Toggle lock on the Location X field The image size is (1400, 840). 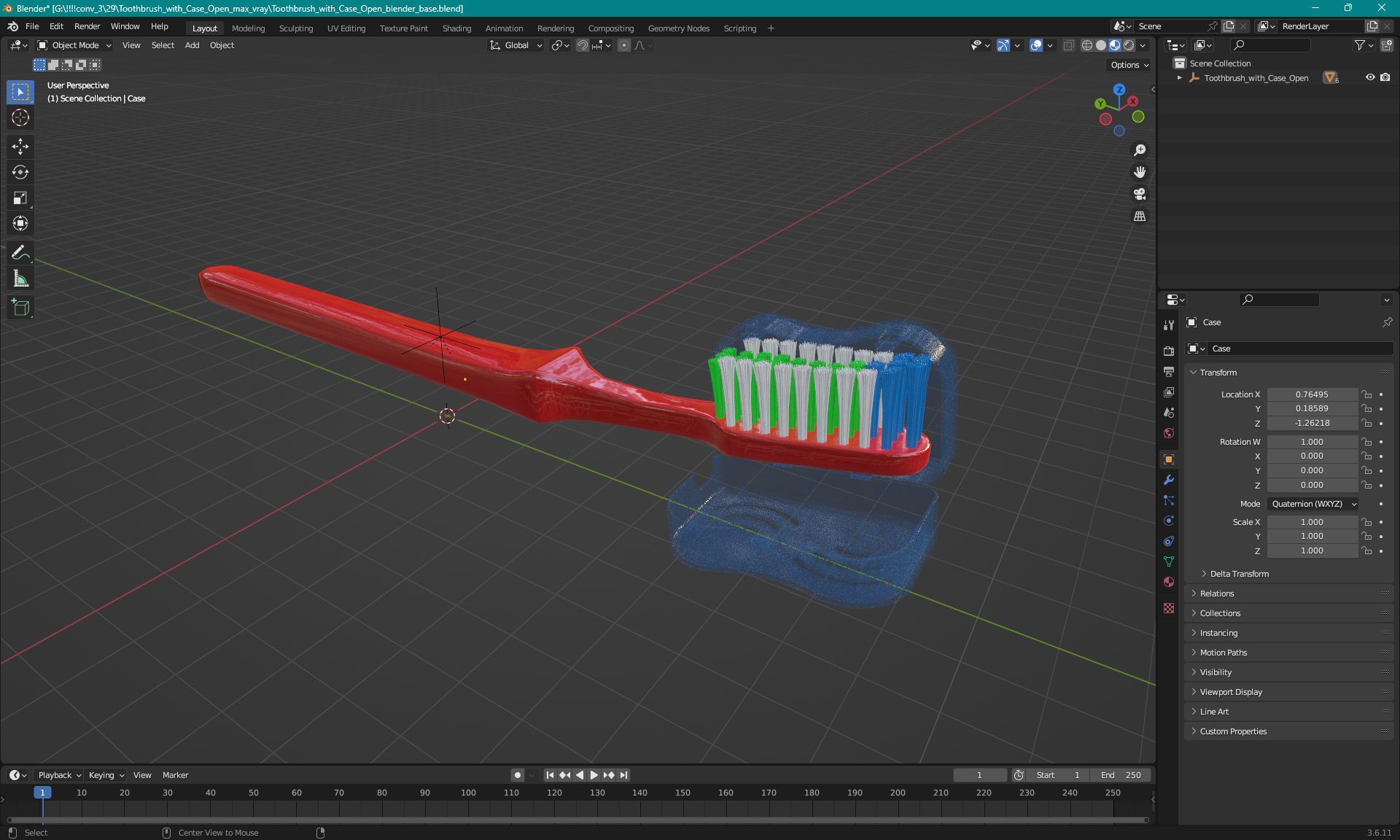pyautogui.click(x=1367, y=394)
